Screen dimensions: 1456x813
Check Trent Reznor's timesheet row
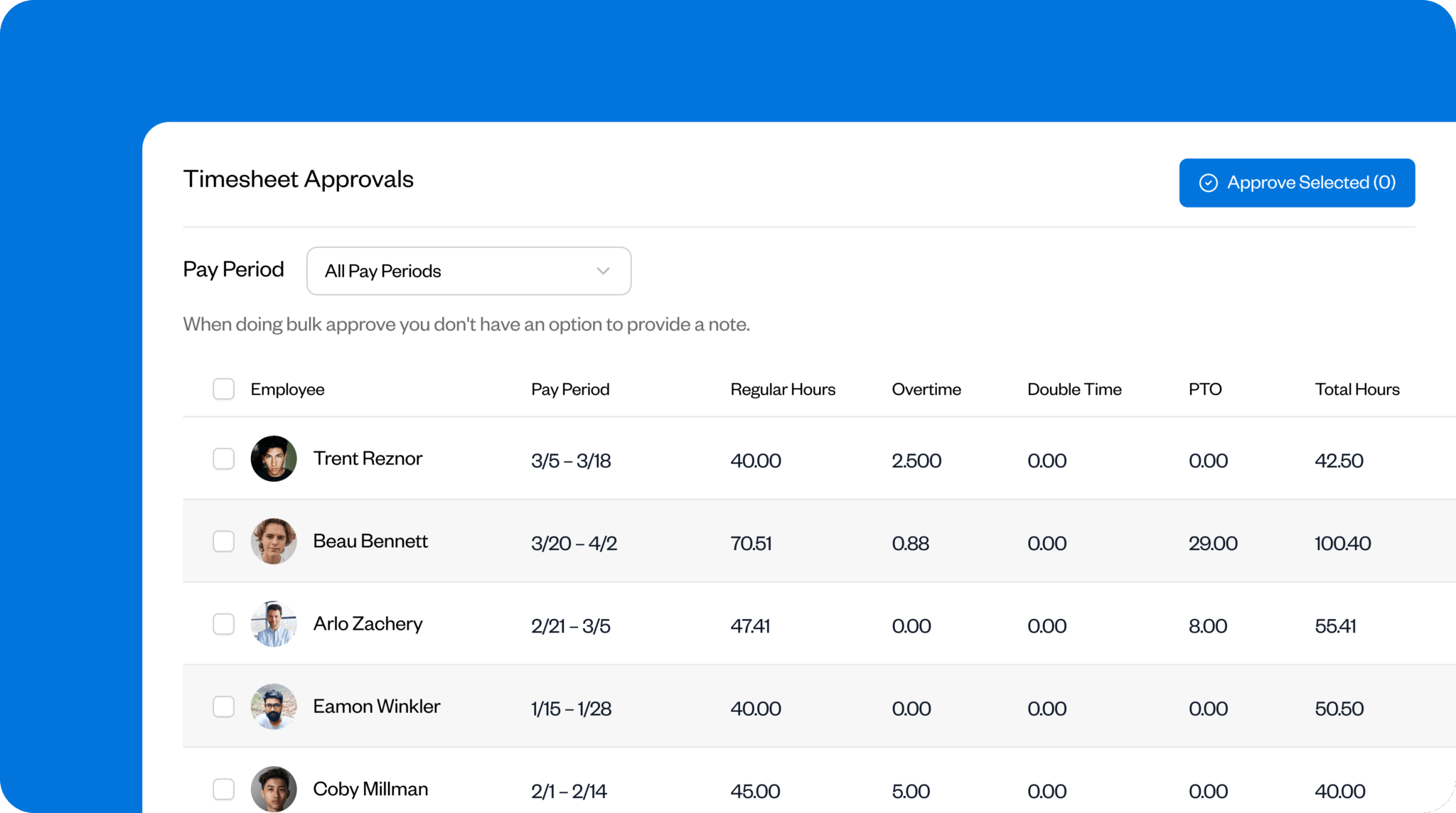click(223, 458)
